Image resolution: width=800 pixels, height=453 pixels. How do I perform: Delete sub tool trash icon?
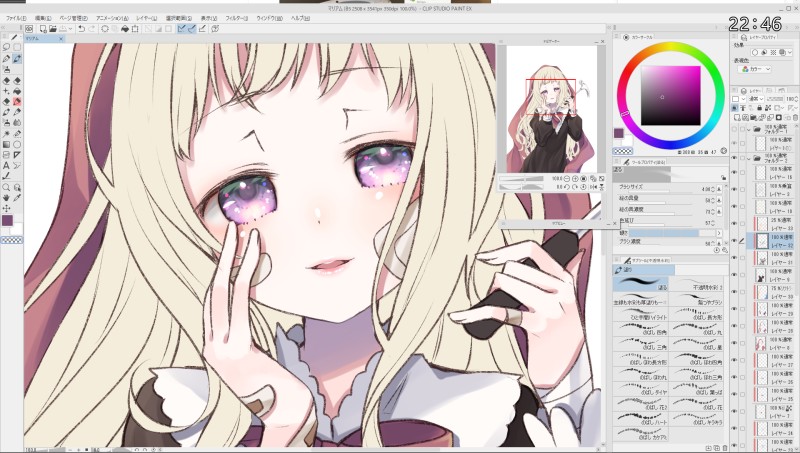tap(725, 448)
